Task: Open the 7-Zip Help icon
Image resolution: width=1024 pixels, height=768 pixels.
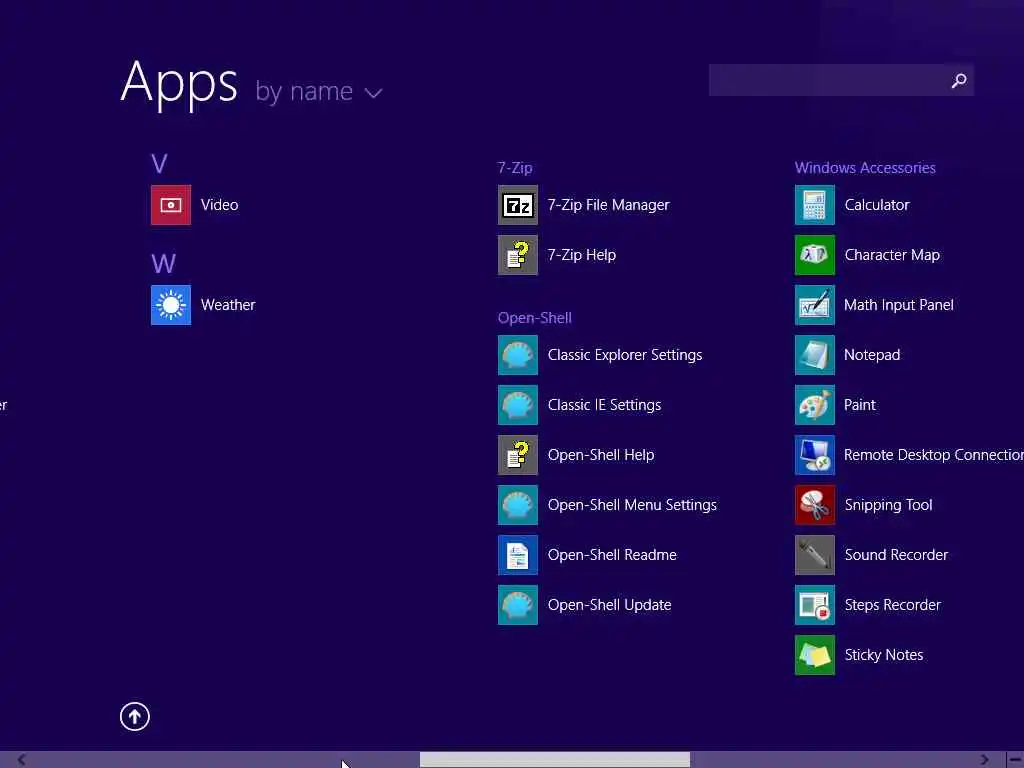Action: pyautogui.click(x=518, y=255)
